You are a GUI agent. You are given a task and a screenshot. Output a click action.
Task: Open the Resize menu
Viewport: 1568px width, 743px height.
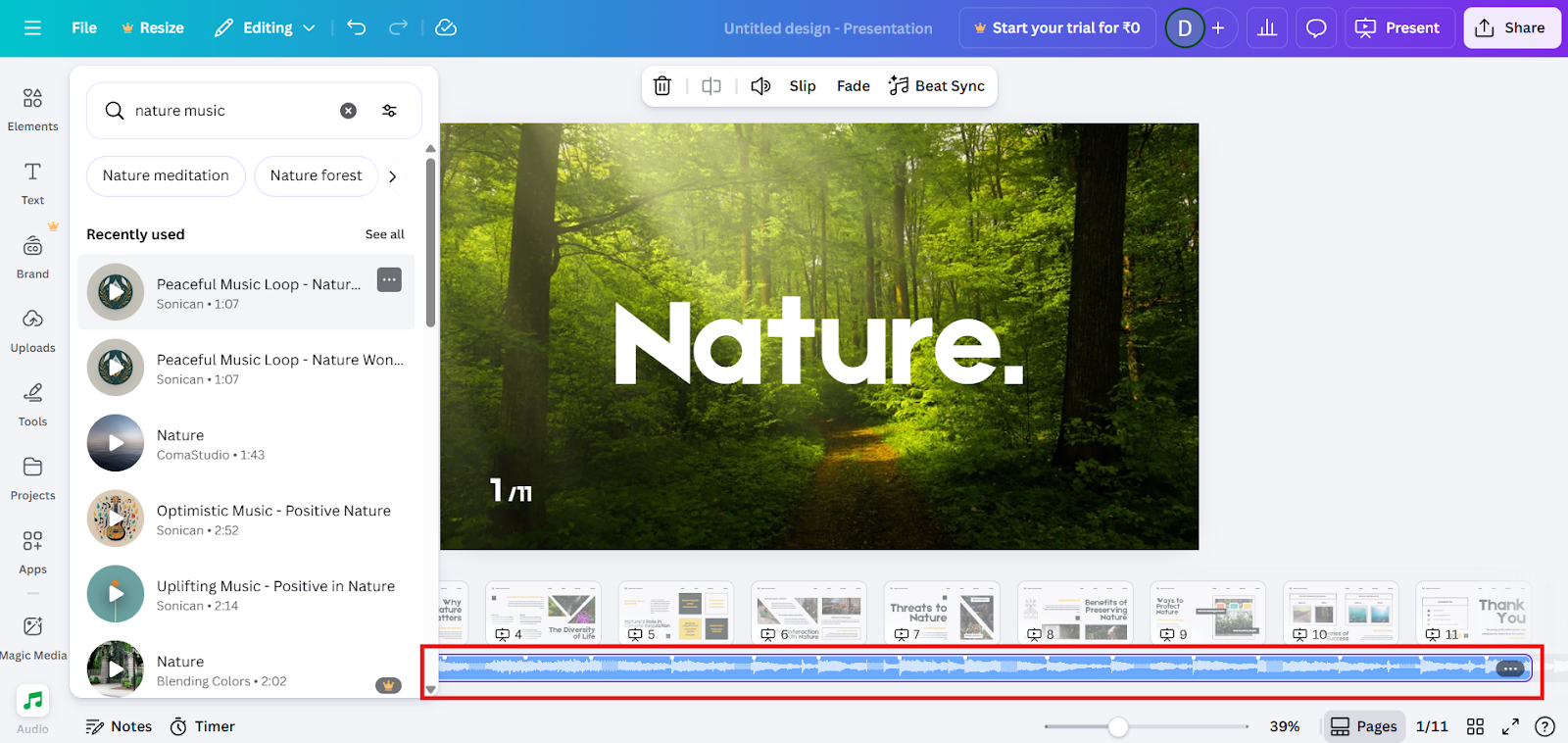(x=153, y=27)
